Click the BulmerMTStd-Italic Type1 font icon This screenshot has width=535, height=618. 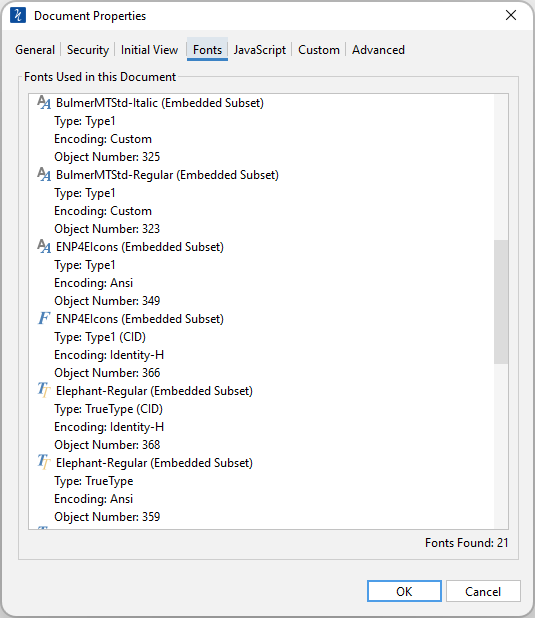pyautogui.click(x=44, y=102)
